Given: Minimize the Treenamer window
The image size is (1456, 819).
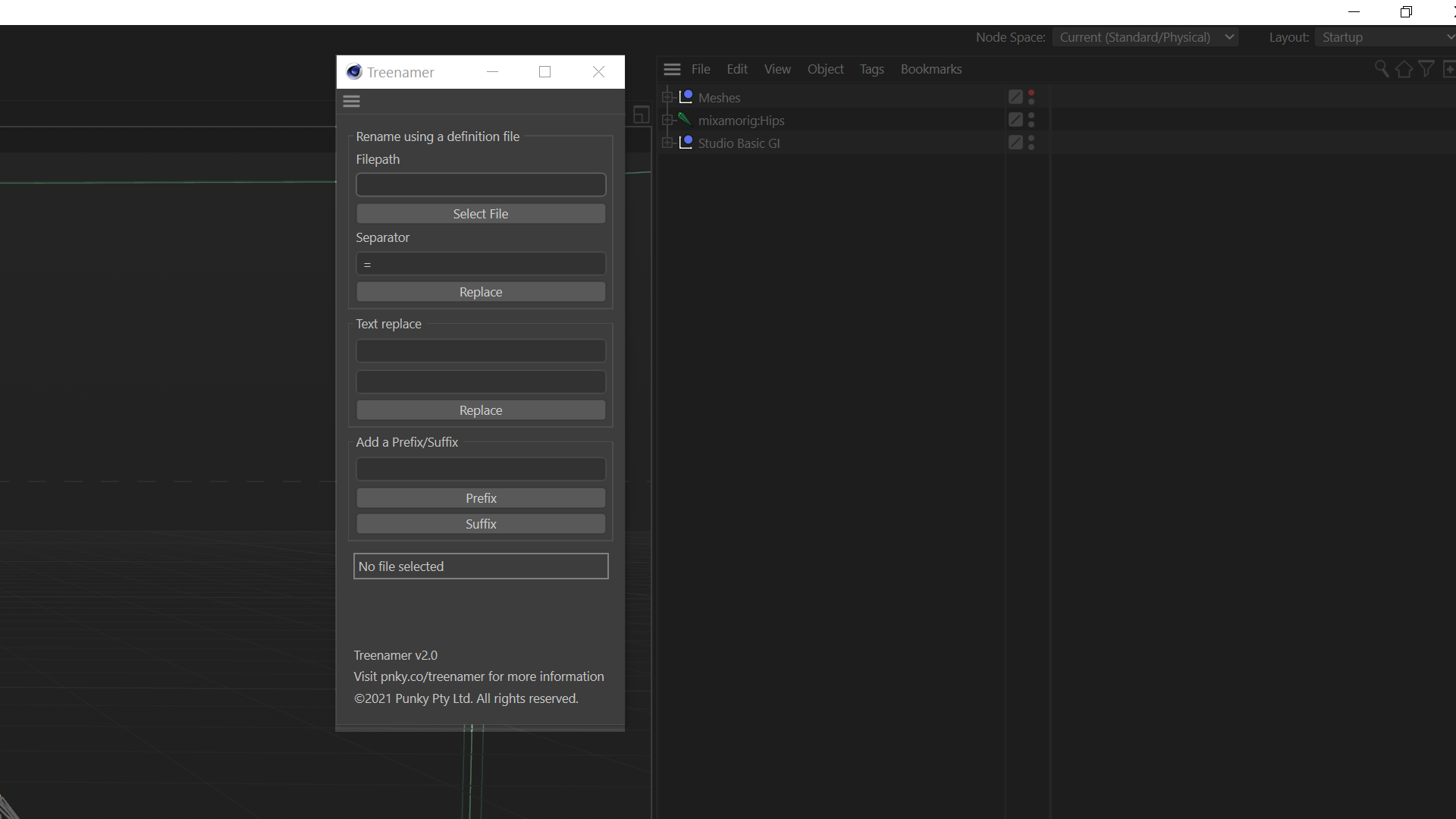Looking at the screenshot, I should click(x=492, y=72).
